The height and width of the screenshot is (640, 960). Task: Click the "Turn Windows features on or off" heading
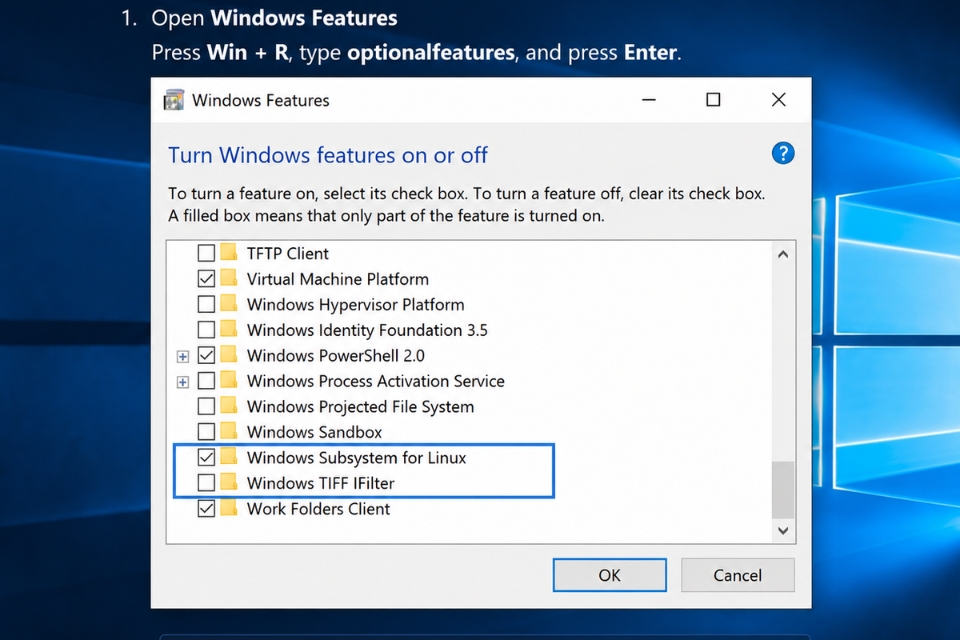pos(328,156)
